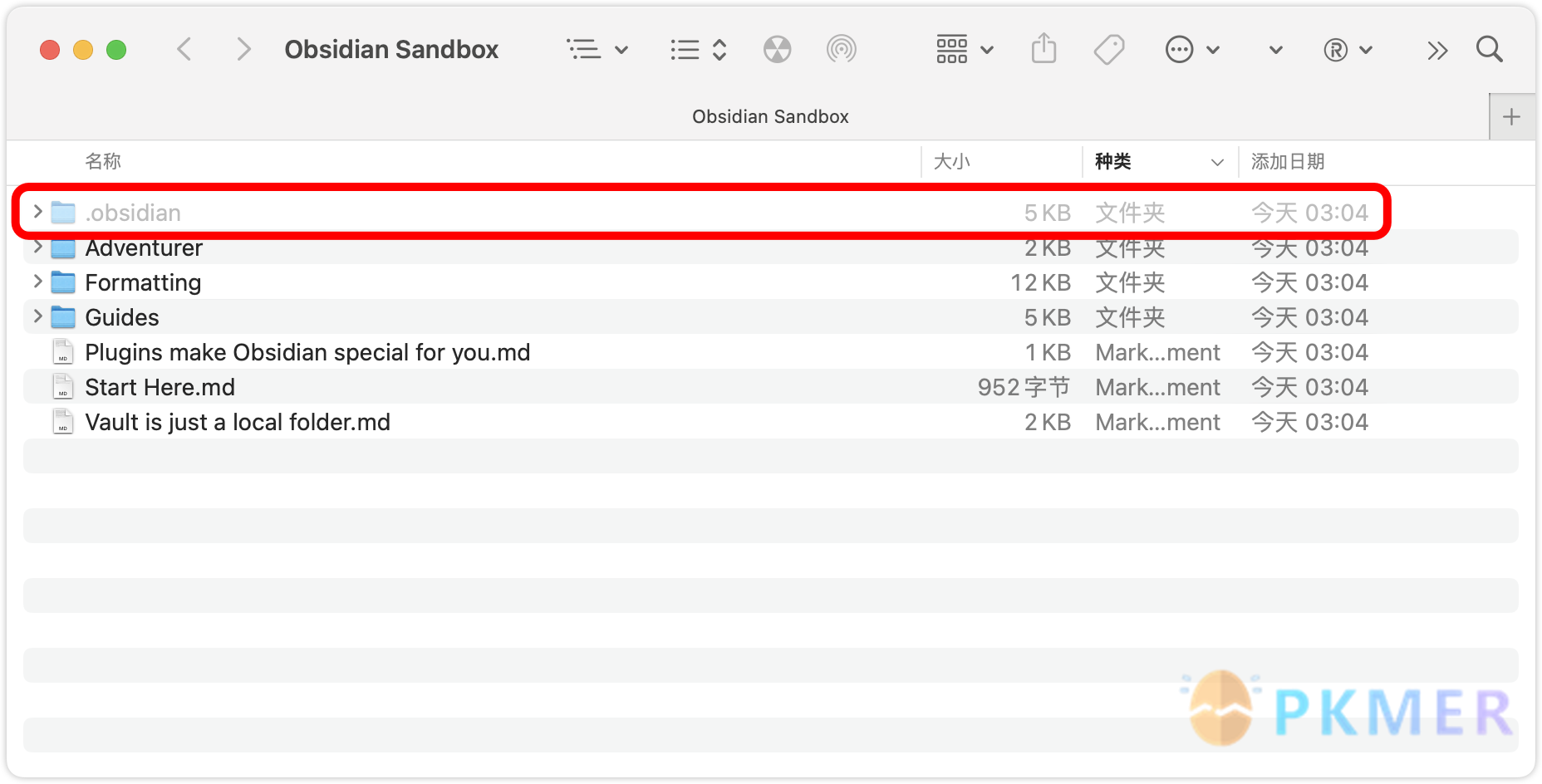
Task: Expand the .obsidian folder disclosure arrow
Action: [x=37, y=212]
